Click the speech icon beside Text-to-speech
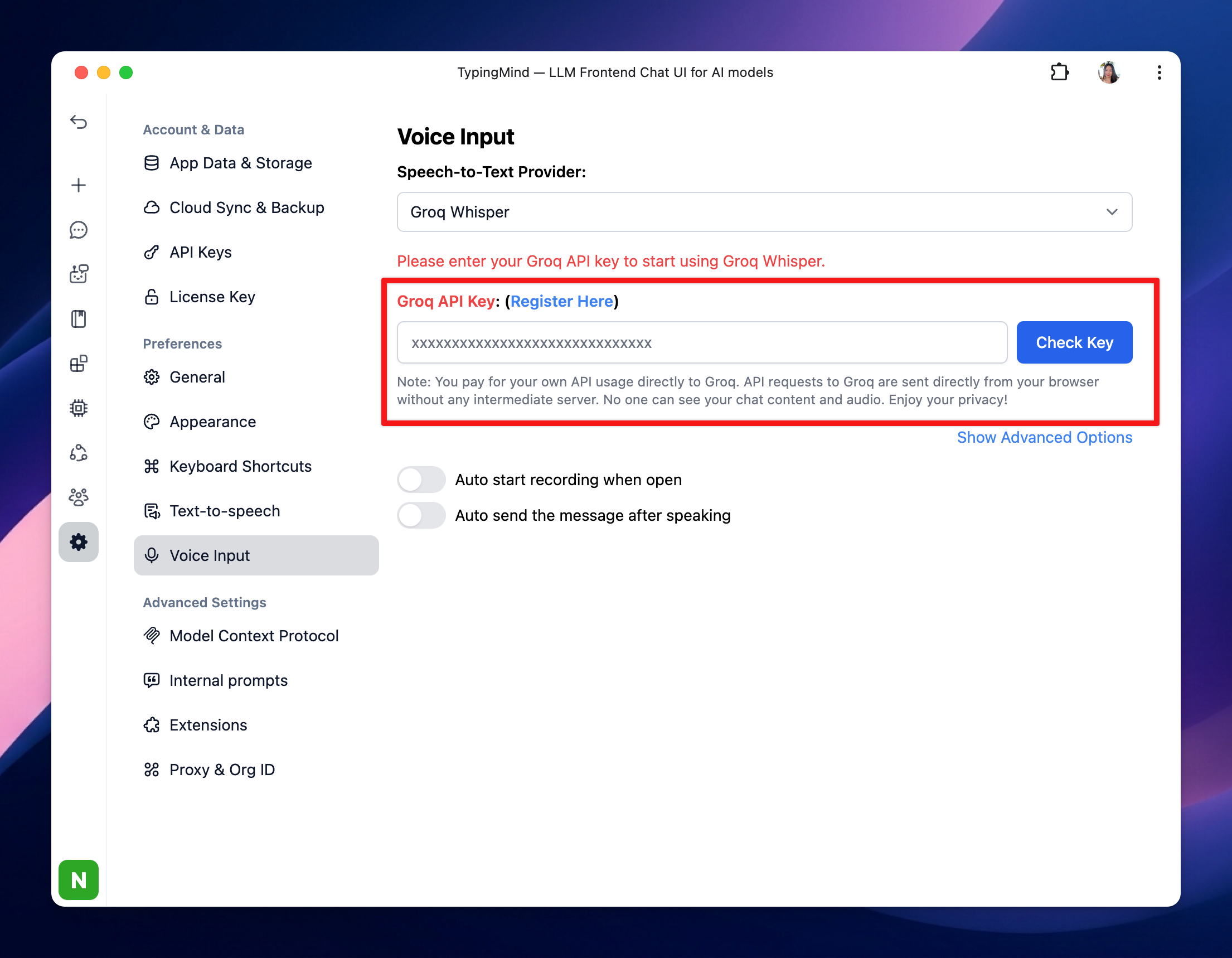The width and height of the screenshot is (1232, 958). pos(152,511)
